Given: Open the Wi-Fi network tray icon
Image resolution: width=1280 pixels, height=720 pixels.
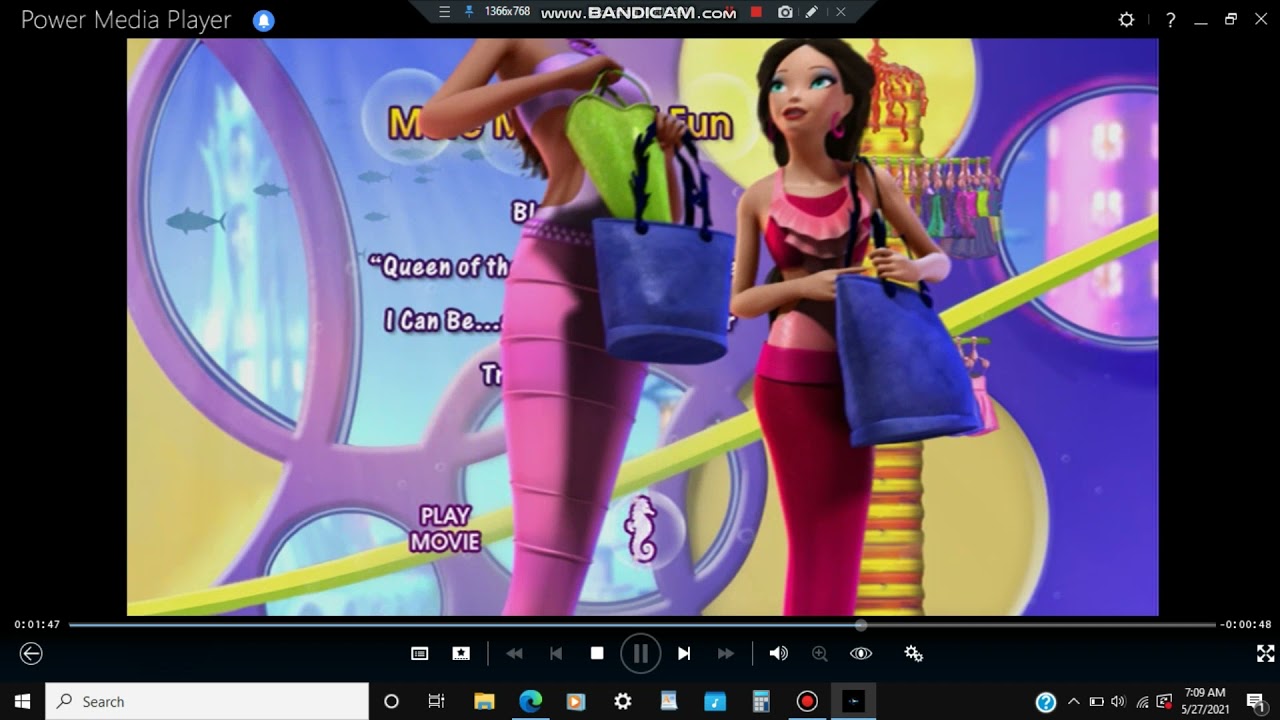Looking at the screenshot, I should coord(1142,702).
